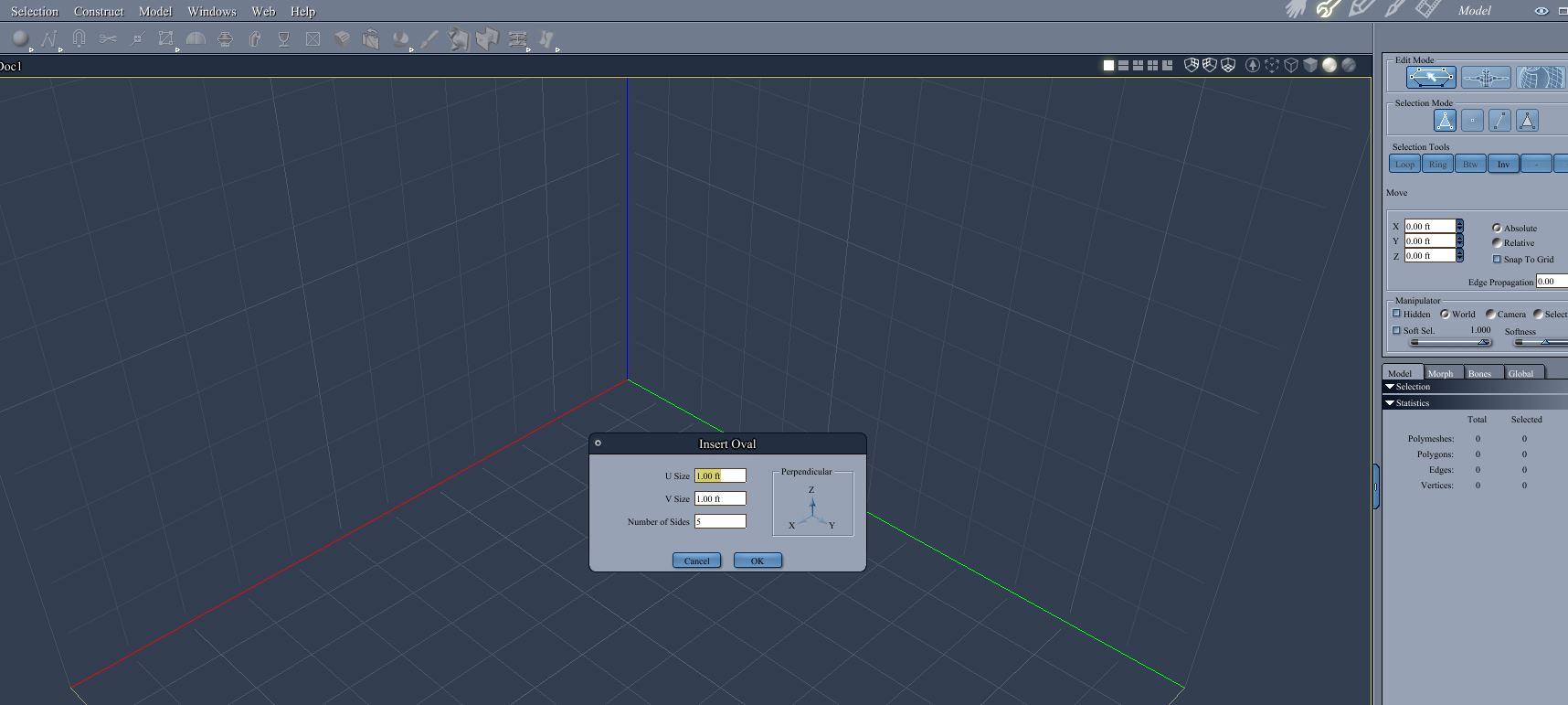Set single-pane viewport layout
The height and width of the screenshot is (705, 1568).
(1108, 65)
